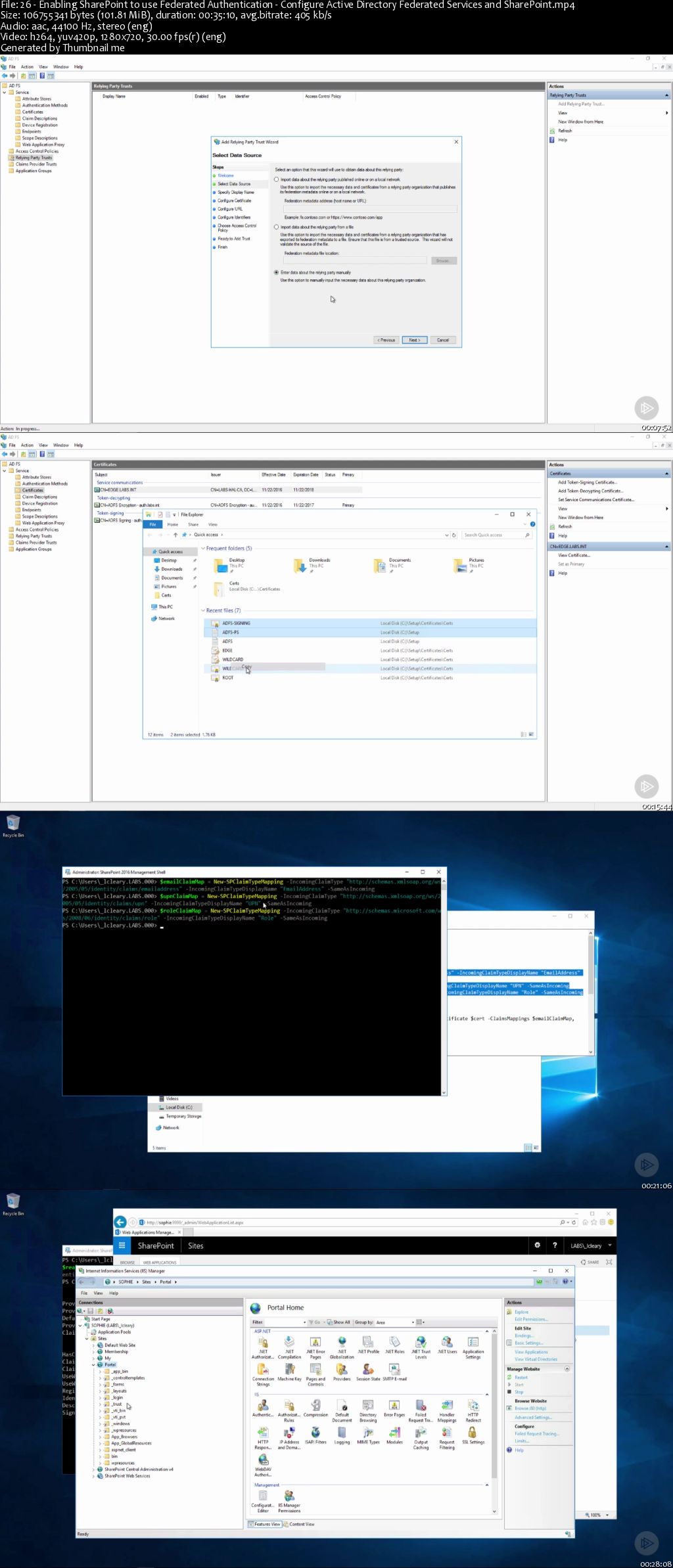Expand the _app_bin folder node
This screenshot has width=673, height=1568.
click(100, 1371)
